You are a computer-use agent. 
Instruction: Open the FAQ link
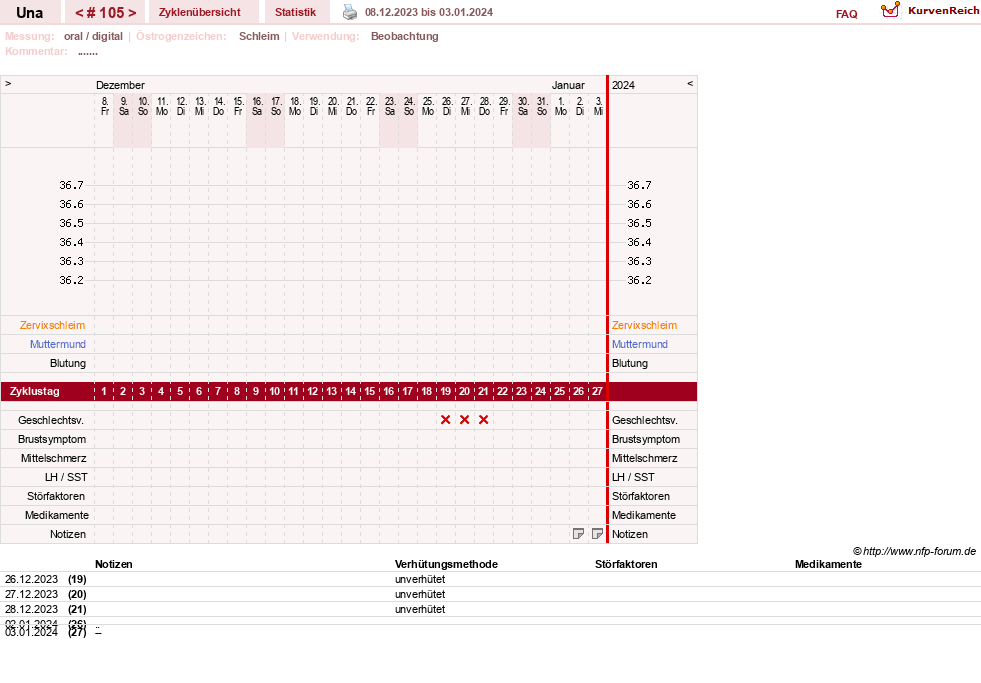(846, 14)
